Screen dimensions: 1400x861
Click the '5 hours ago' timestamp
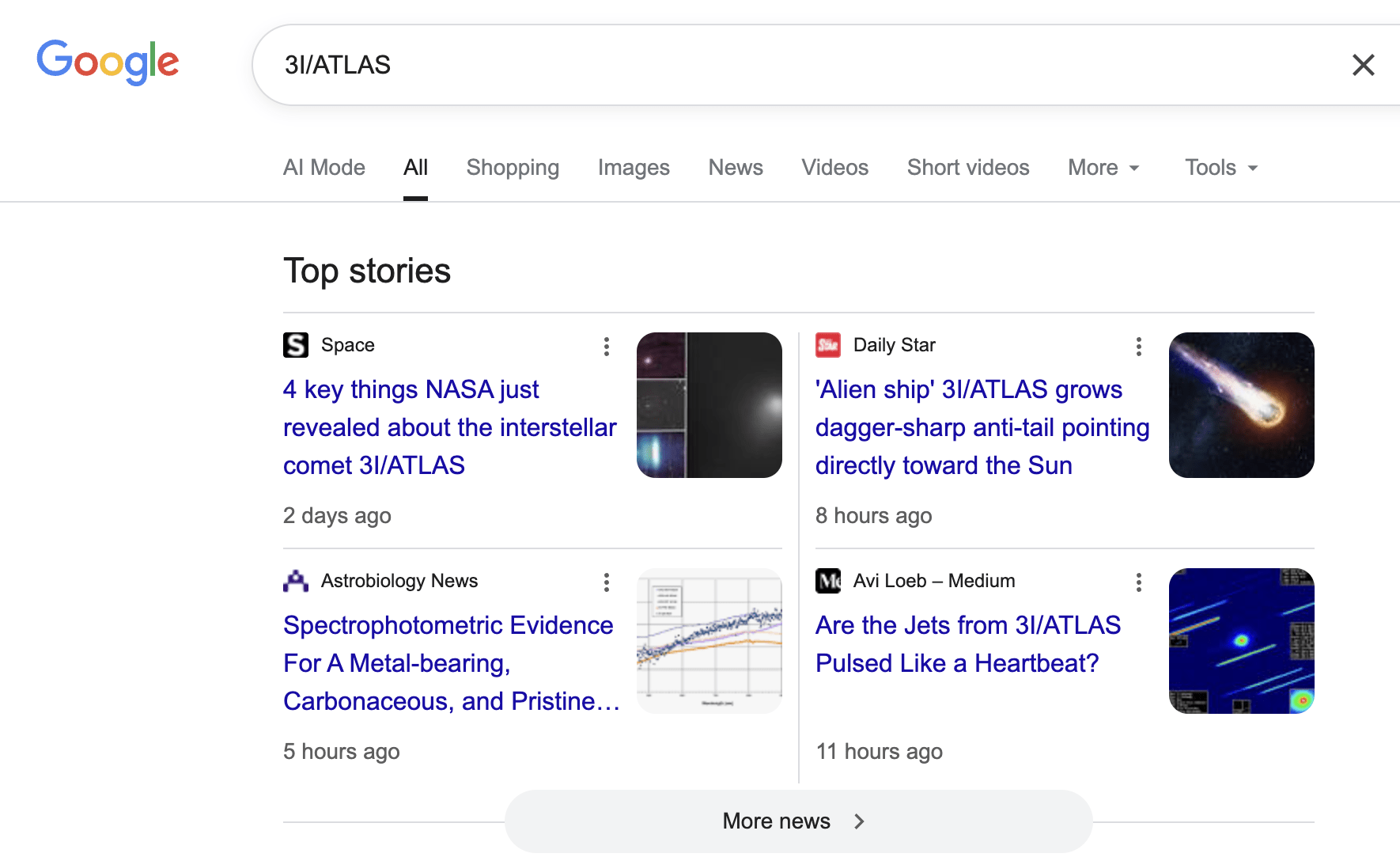point(342,752)
